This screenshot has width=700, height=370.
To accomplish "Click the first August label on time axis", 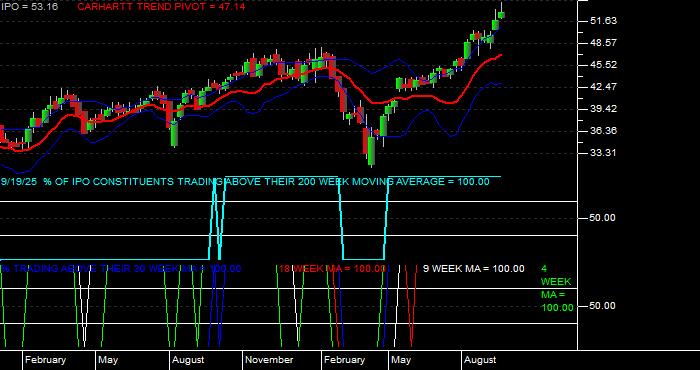I will tap(188, 360).
